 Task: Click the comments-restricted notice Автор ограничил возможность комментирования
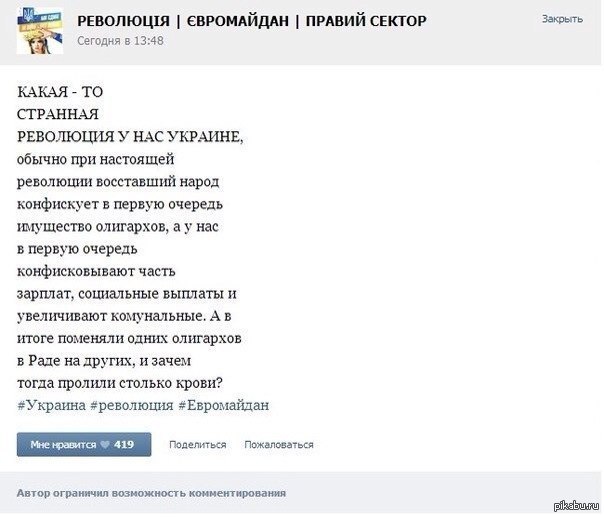tap(151, 492)
